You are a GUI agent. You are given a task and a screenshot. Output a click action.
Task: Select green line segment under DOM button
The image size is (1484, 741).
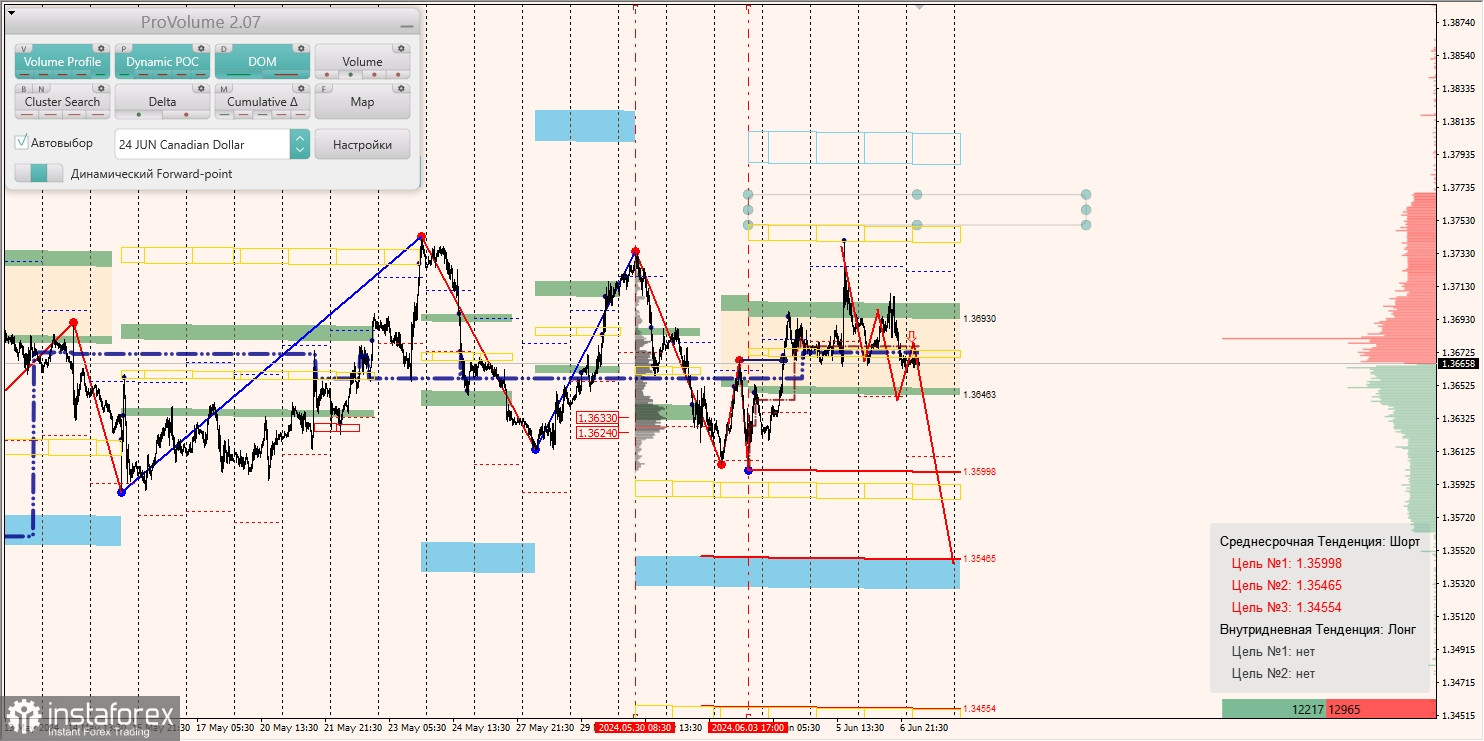click(239, 75)
